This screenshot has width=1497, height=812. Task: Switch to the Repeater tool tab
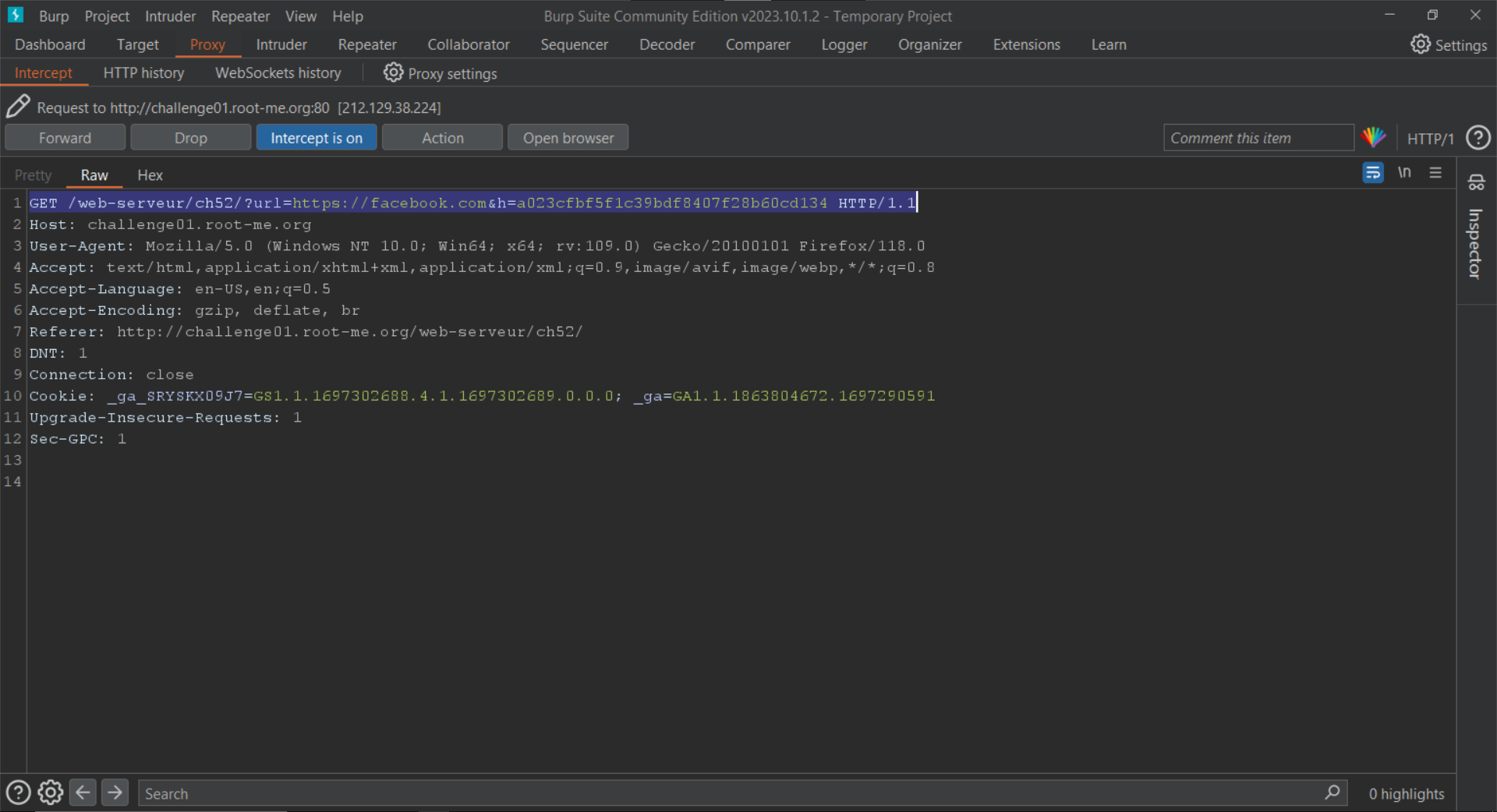coord(367,44)
